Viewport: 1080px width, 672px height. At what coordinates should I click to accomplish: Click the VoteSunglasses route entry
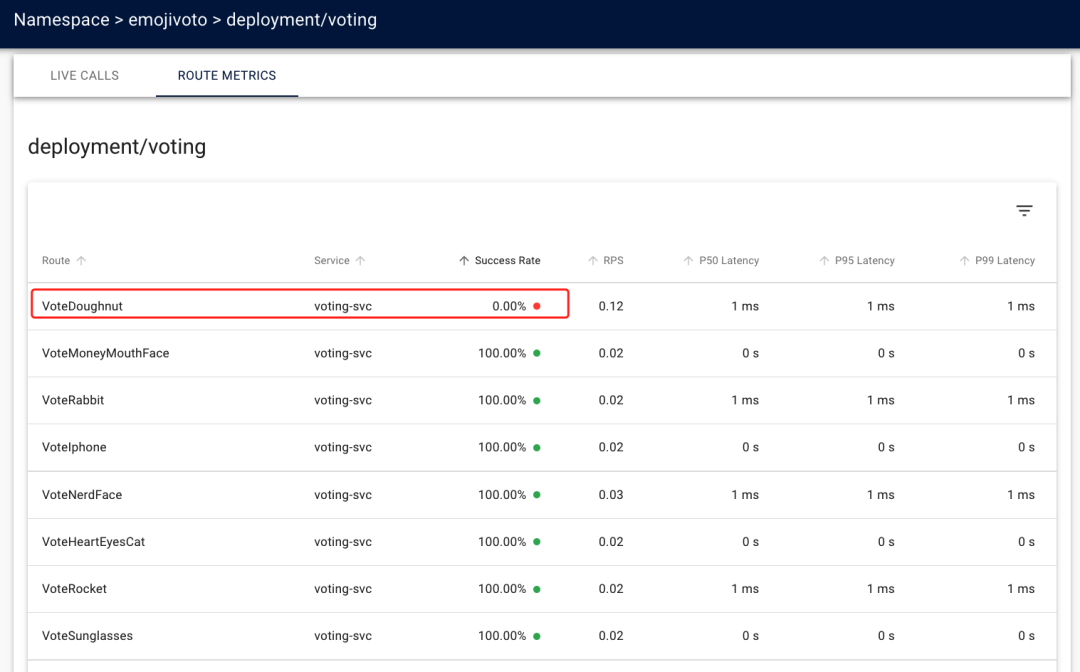[x=87, y=636]
